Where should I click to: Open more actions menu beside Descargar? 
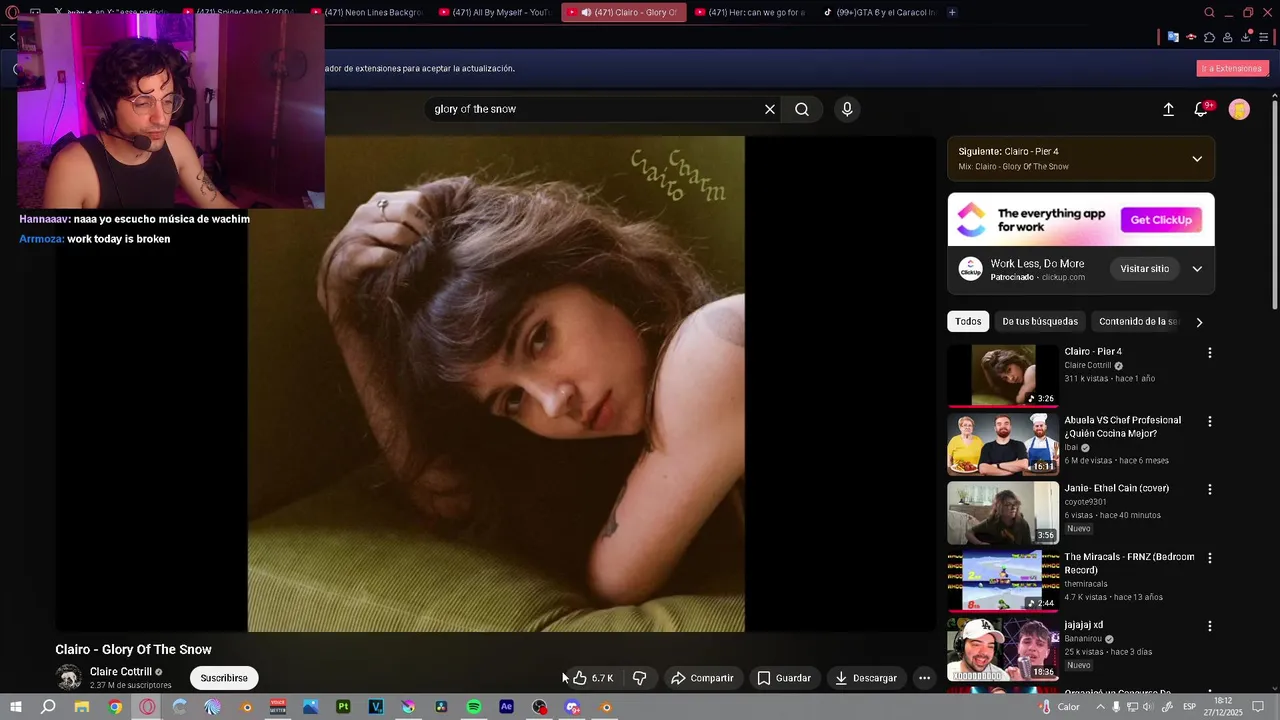925,678
